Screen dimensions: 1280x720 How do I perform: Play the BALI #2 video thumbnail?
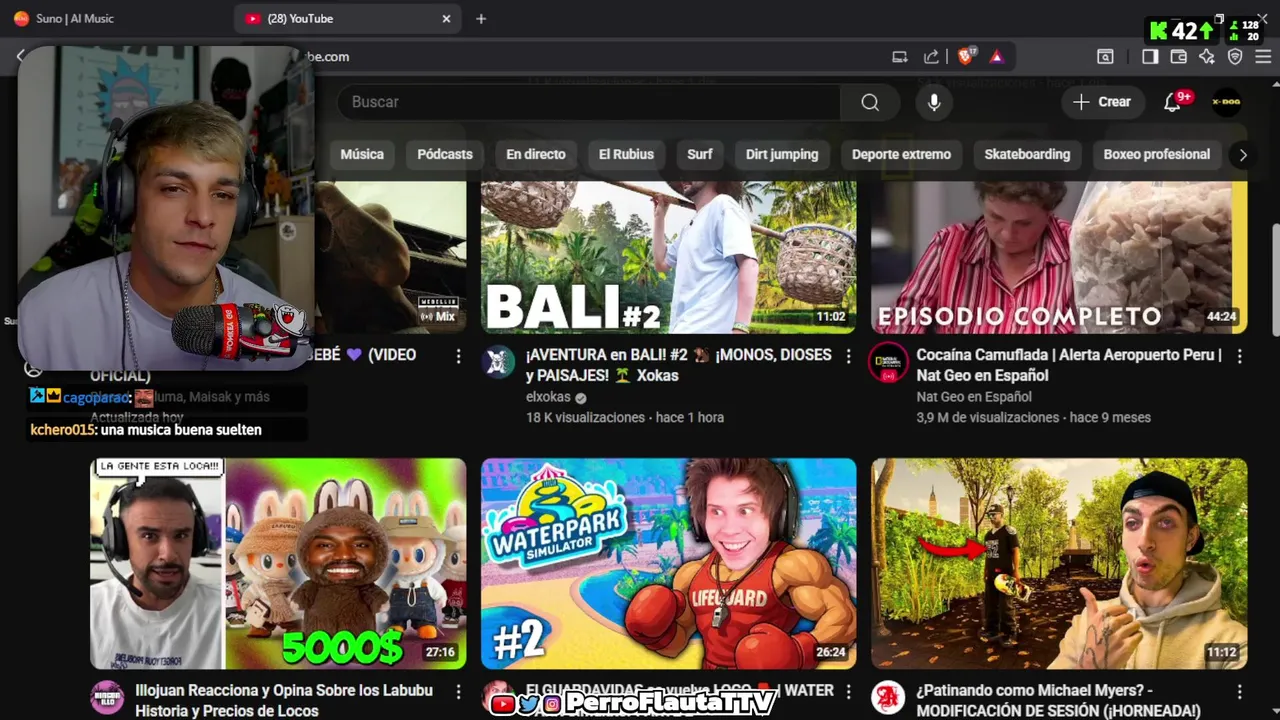pos(669,257)
